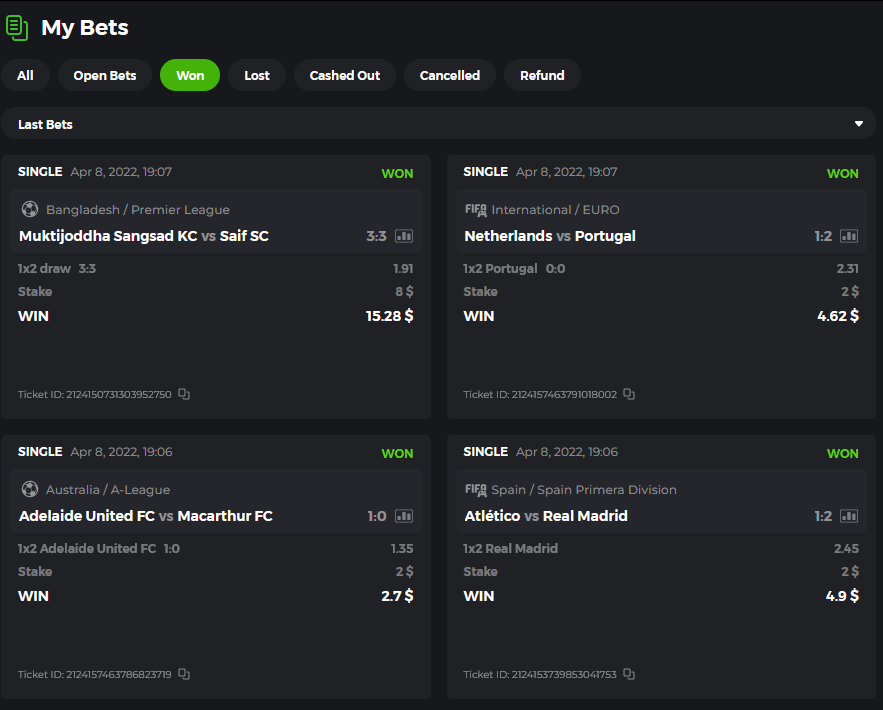The width and height of the screenshot is (883, 710).
Task: Select the Won filter tab
Action: point(190,75)
